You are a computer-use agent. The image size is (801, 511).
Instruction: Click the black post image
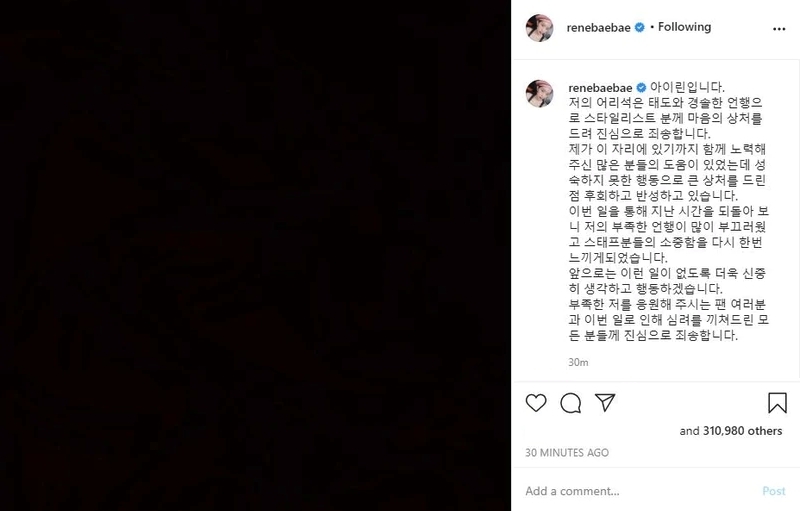pyautogui.click(x=255, y=256)
